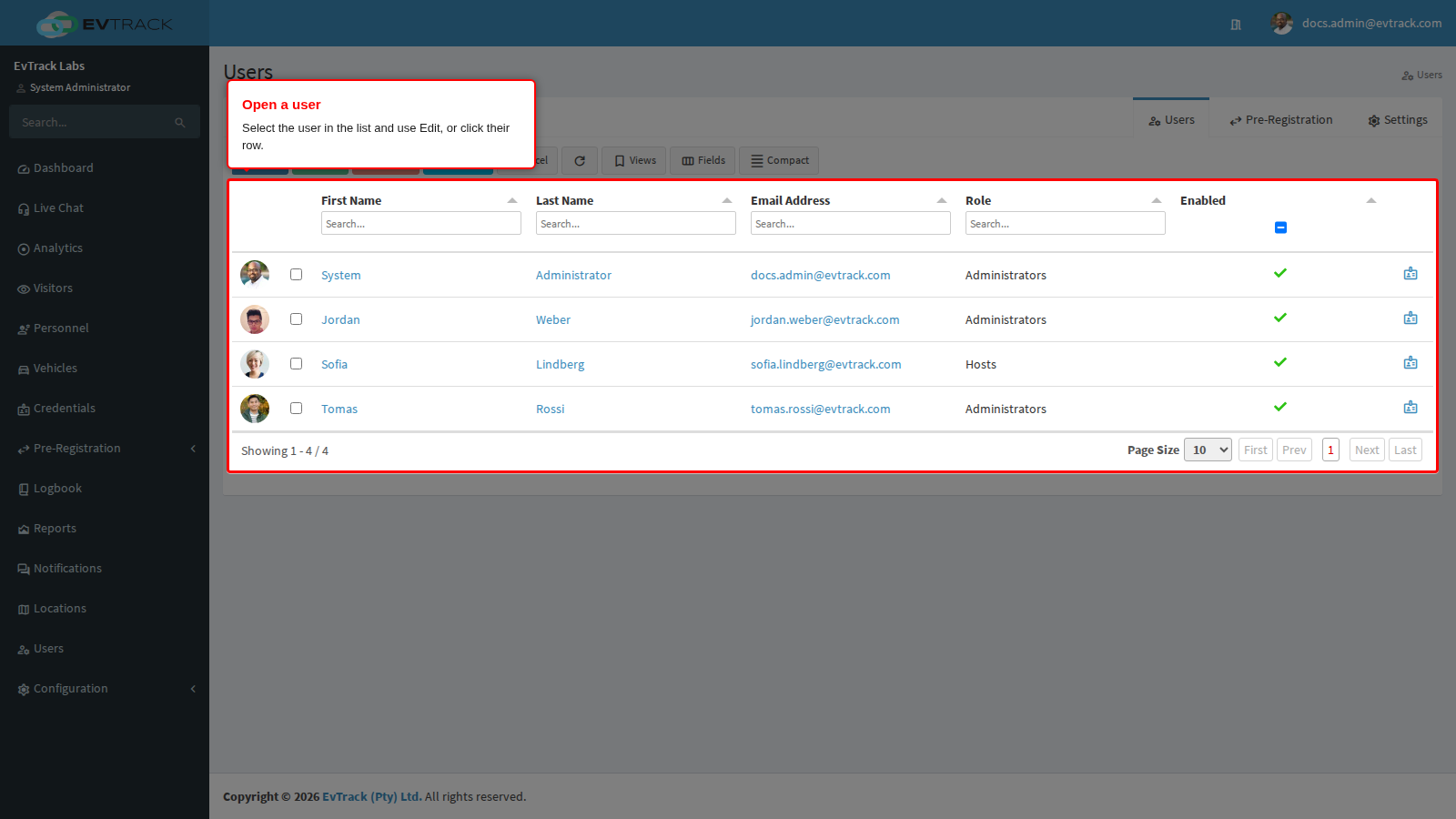This screenshot has width=1456, height=819.
Task: Click the Fields toolbar button
Action: point(703,160)
